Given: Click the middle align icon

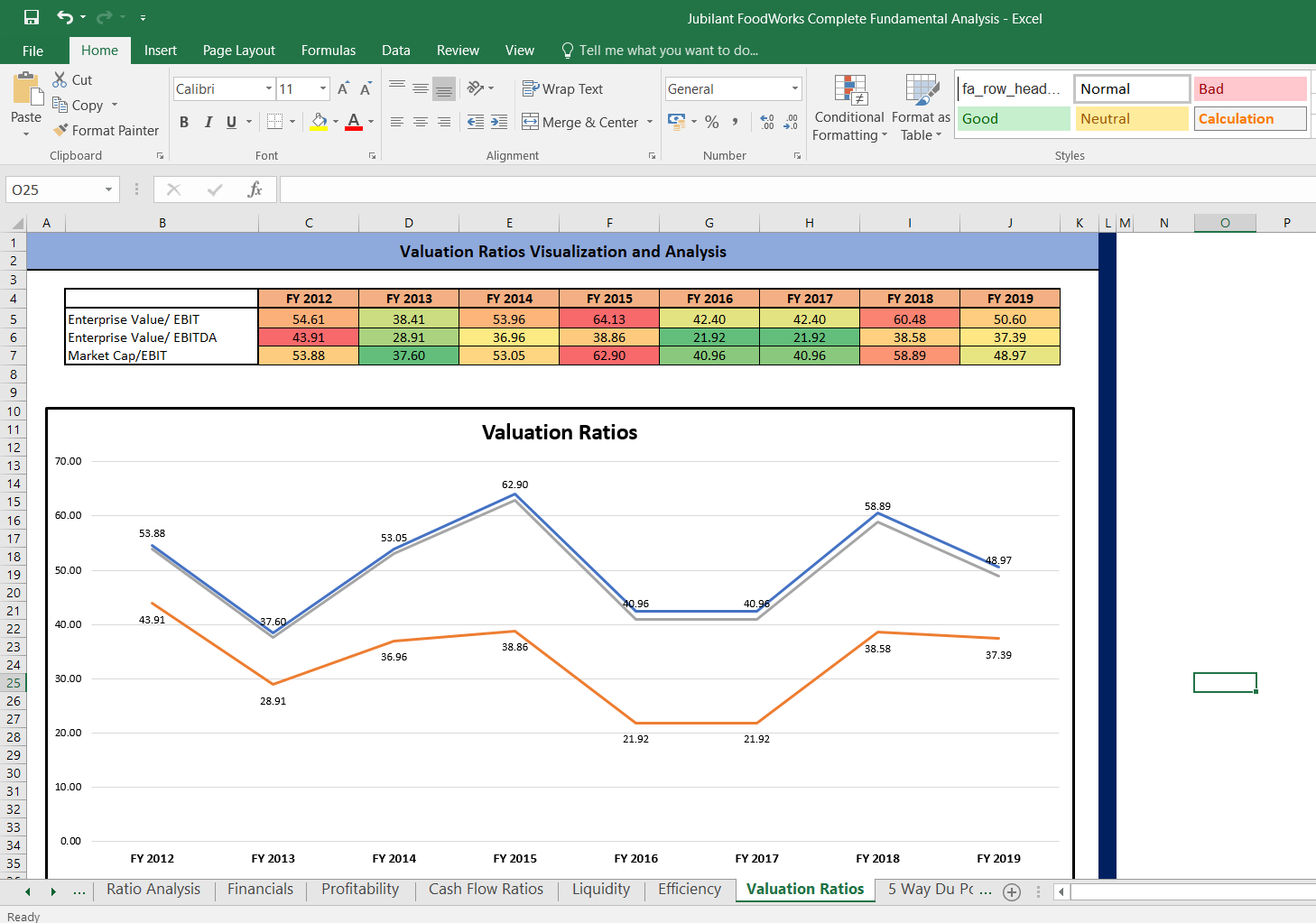Looking at the screenshot, I should 421,88.
